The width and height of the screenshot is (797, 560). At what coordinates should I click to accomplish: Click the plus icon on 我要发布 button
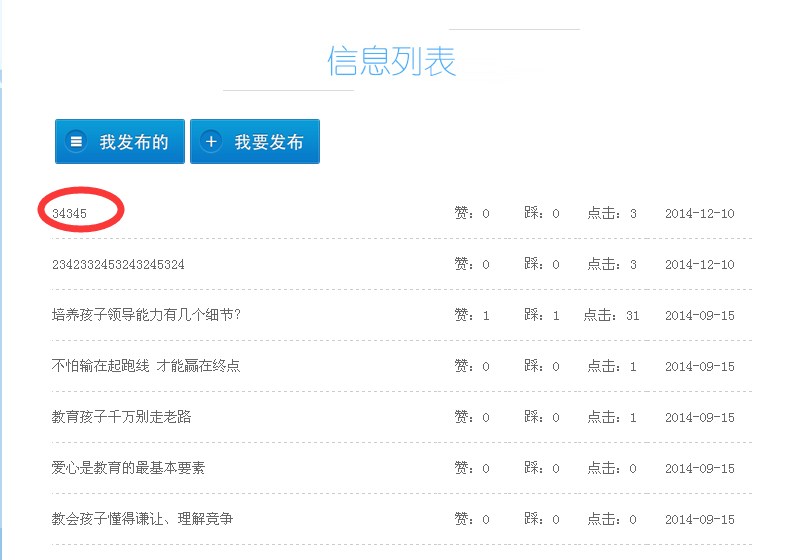(211, 141)
